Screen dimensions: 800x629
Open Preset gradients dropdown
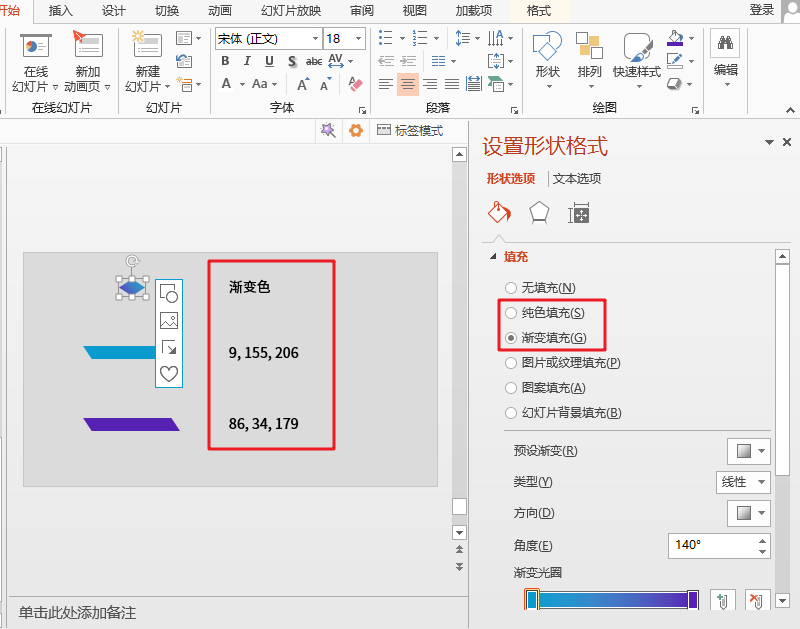coord(748,451)
